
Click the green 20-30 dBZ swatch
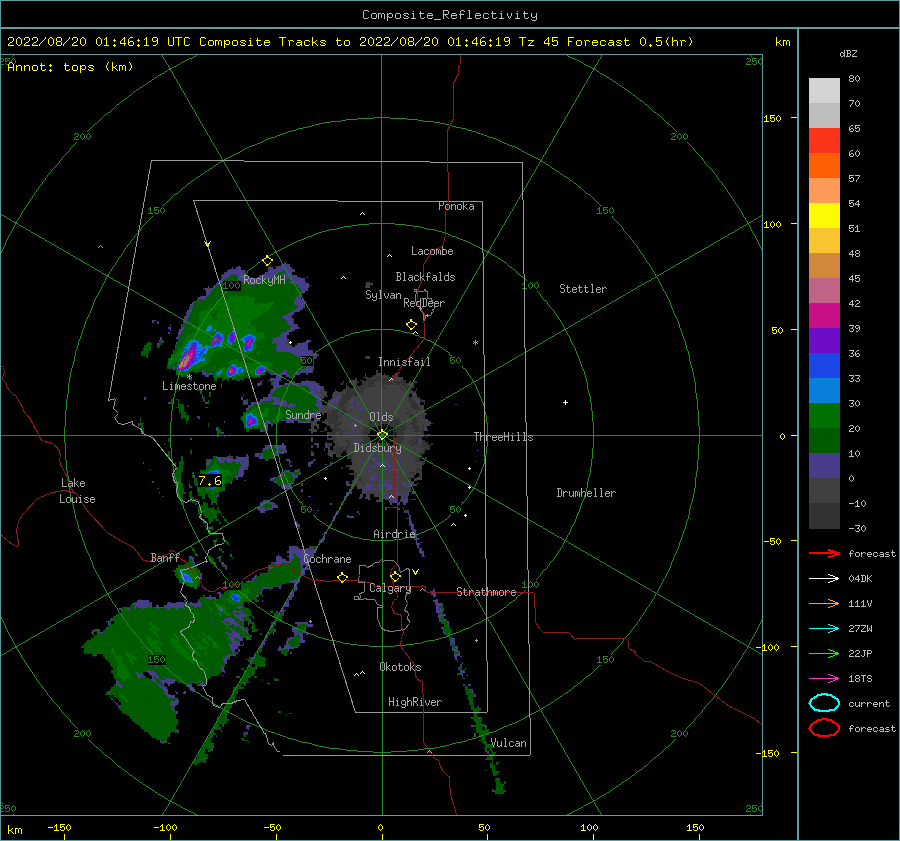[x=824, y=416]
